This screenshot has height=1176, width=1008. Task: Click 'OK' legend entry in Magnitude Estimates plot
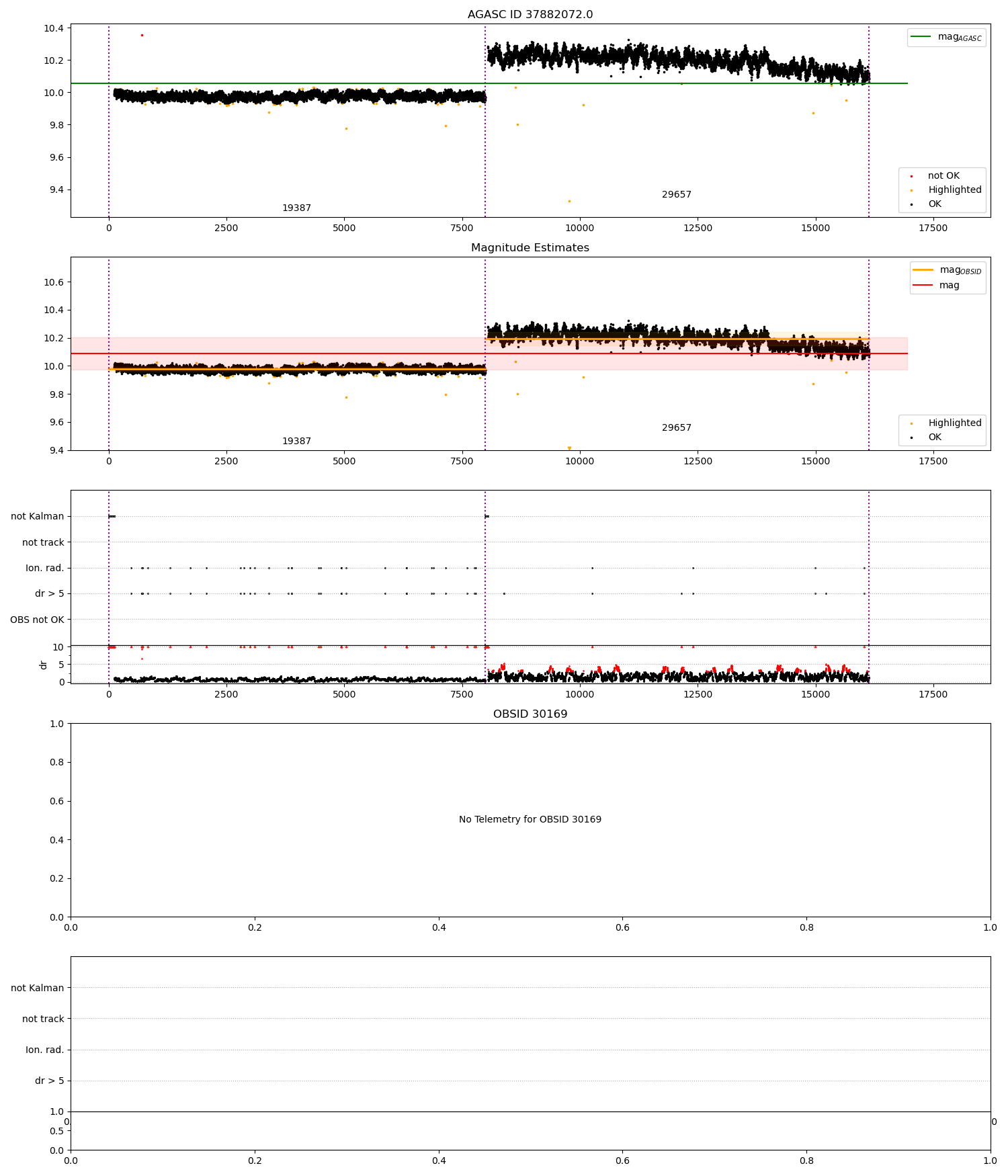tap(935, 437)
